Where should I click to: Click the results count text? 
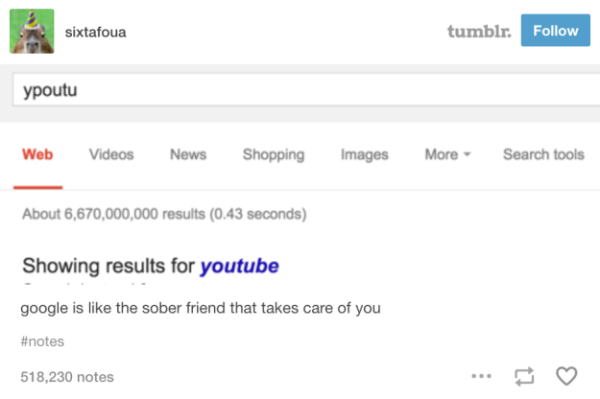164,214
